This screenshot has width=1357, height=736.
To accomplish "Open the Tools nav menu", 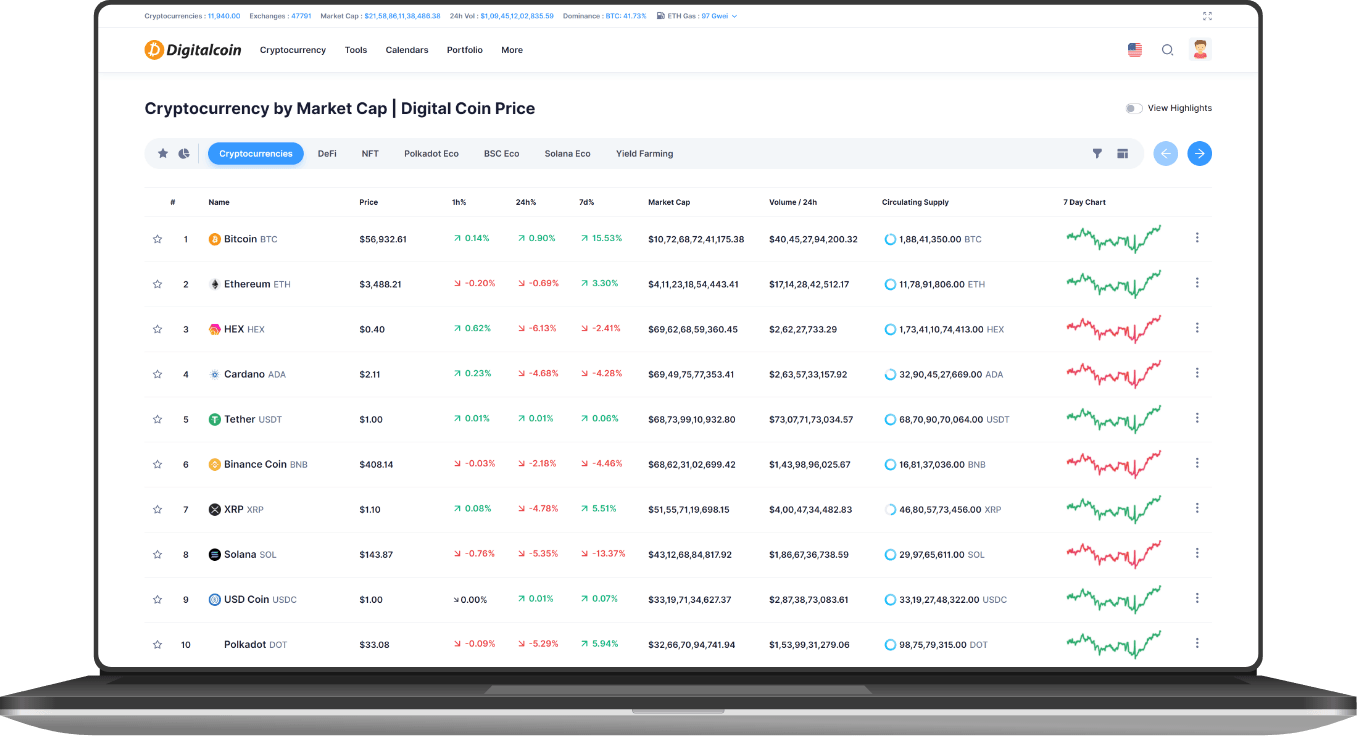I will click(x=356, y=50).
